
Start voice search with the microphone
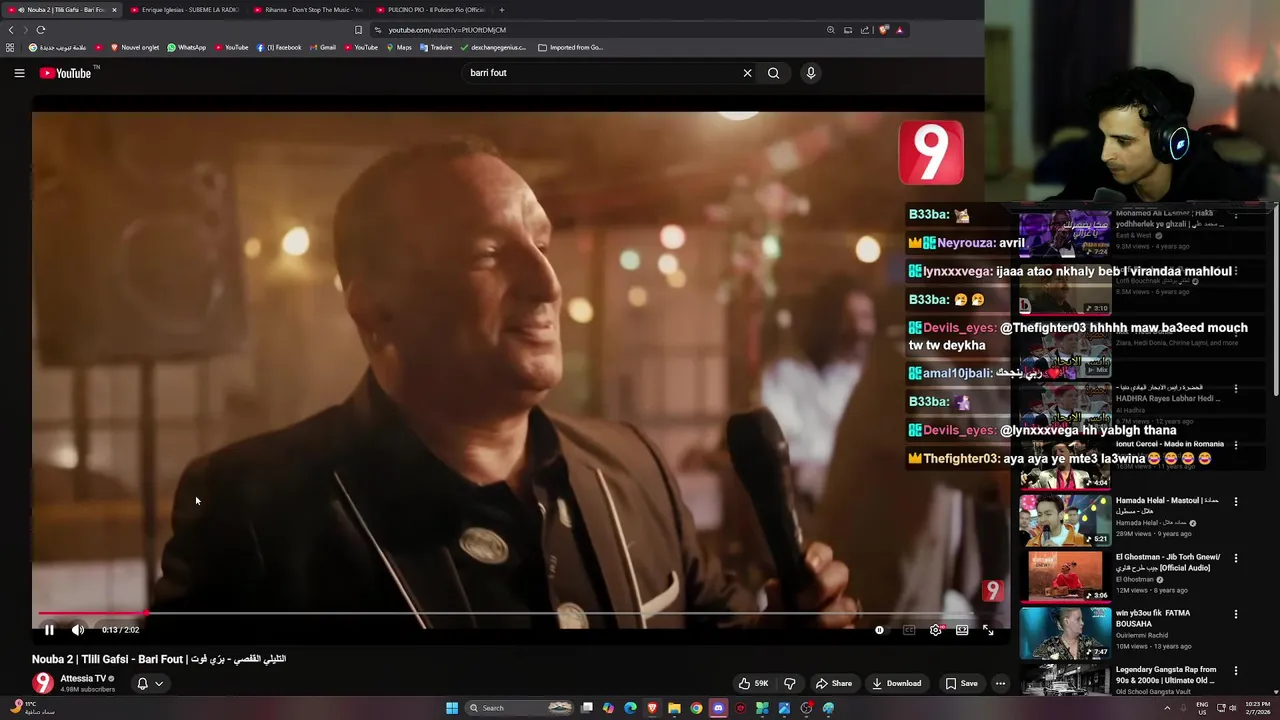point(811,73)
